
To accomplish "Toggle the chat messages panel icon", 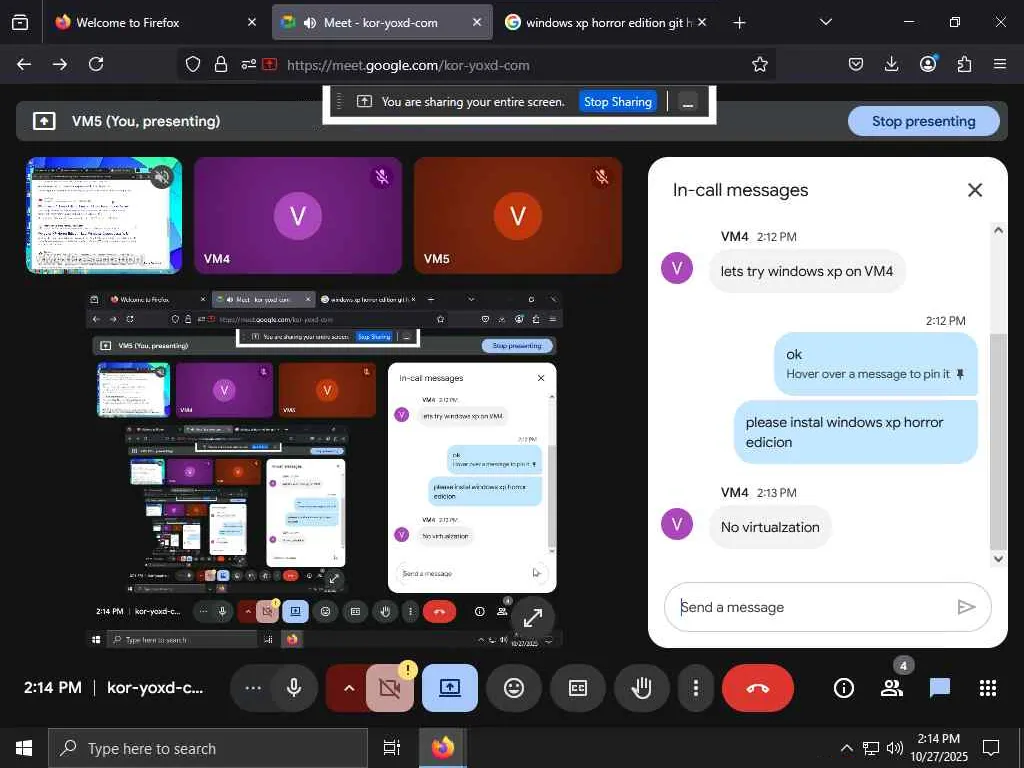I will tap(940, 688).
